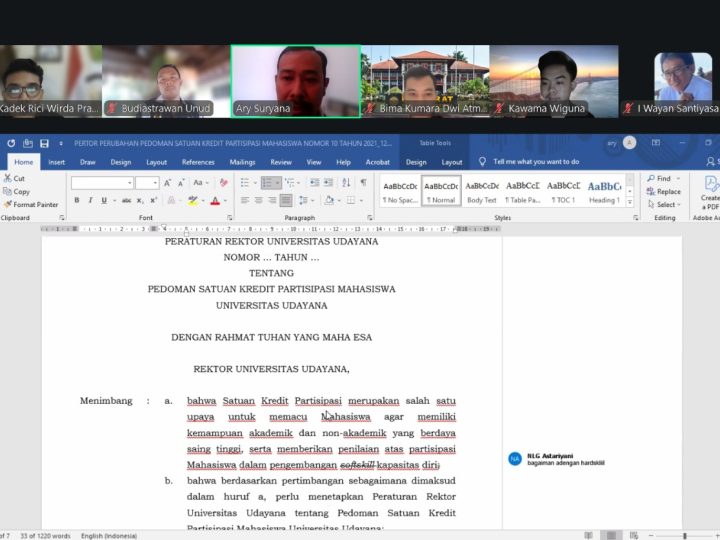
Task: Open Paragraph dialog launcher
Action: click(370, 218)
